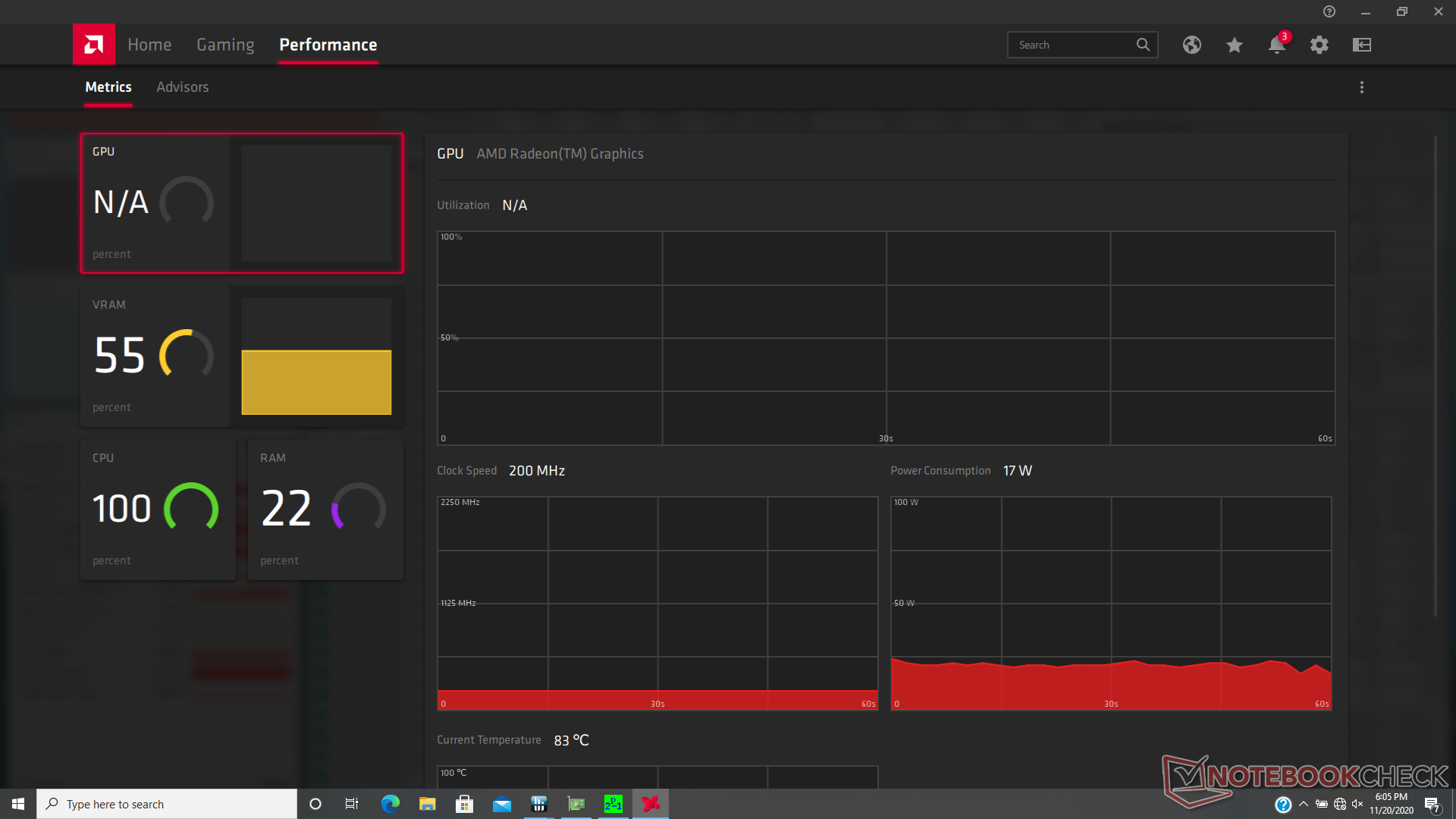The width and height of the screenshot is (1456, 819).
Task: Select the GPU metrics tile
Action: [x=241, y=203]
